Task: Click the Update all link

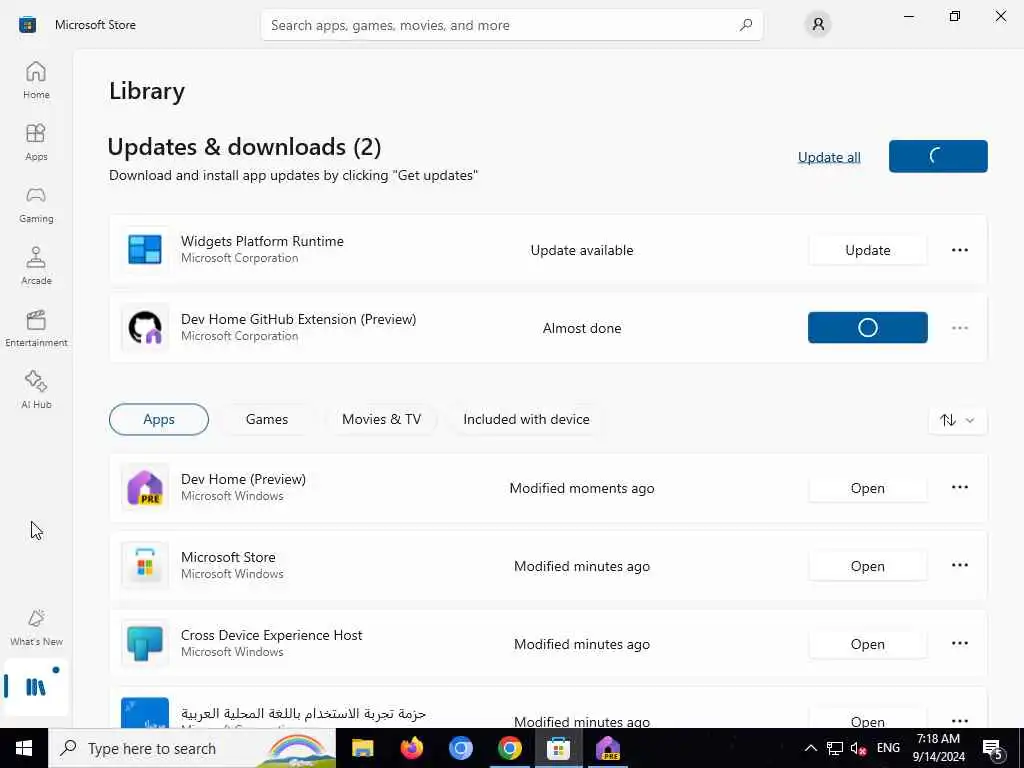Action: (829, 157)
